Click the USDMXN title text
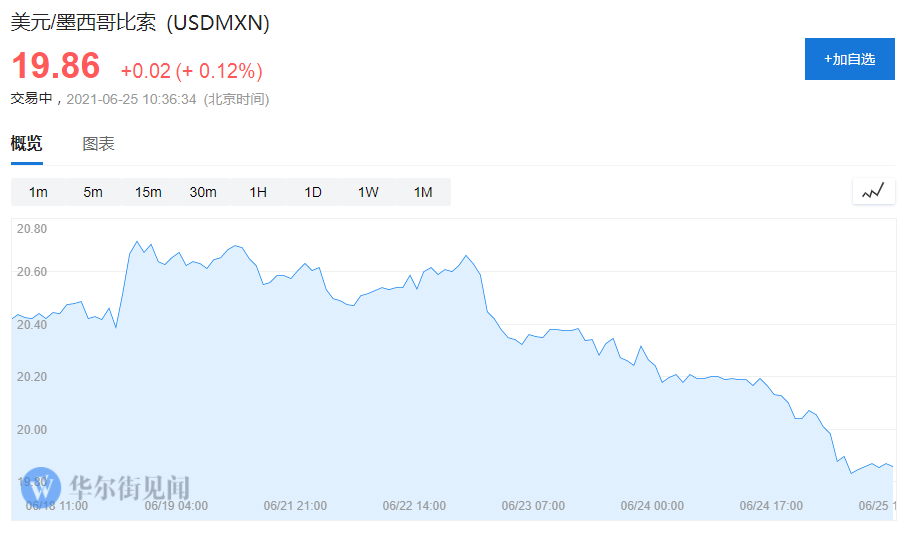This screenshot has width=913, height=534. coord(140,23)
